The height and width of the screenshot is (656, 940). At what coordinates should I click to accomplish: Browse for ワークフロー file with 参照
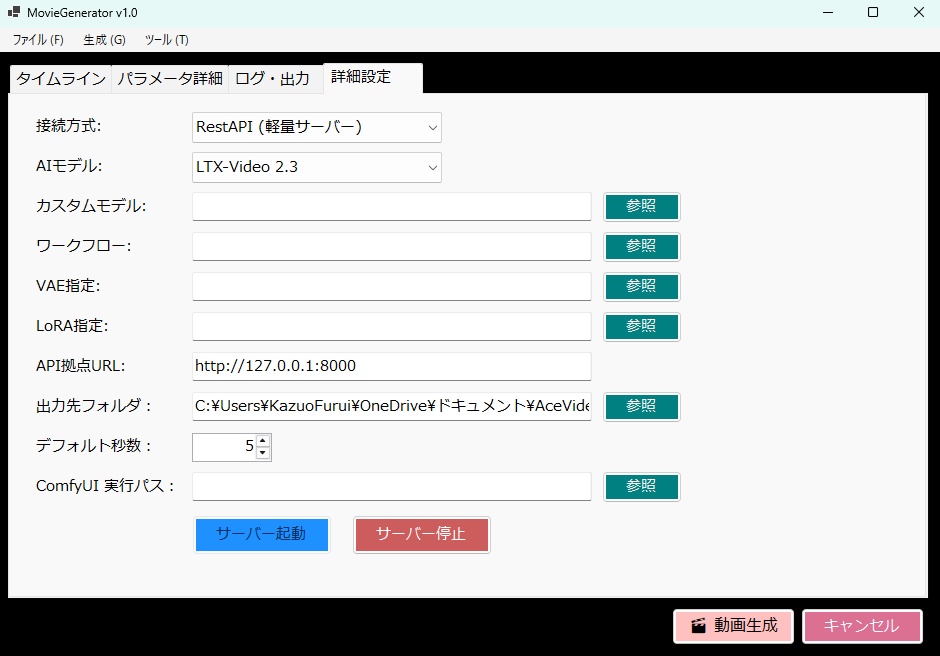coord(641,246)
